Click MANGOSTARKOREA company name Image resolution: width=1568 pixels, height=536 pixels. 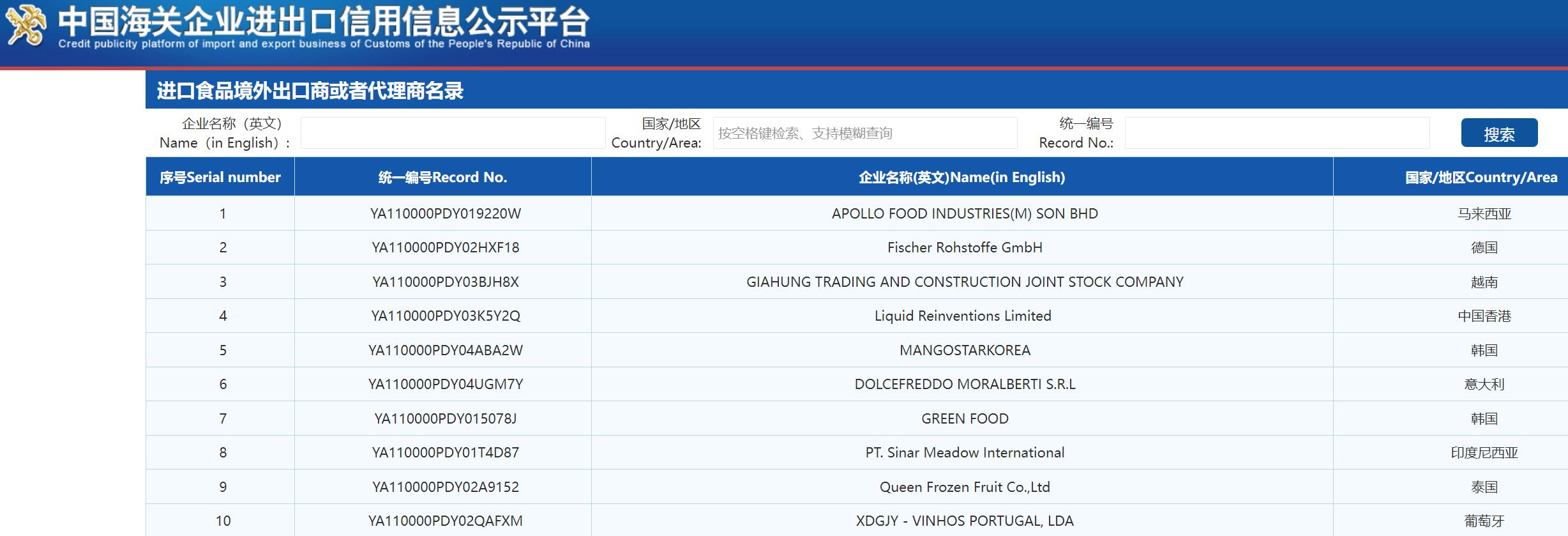[965, 350]
